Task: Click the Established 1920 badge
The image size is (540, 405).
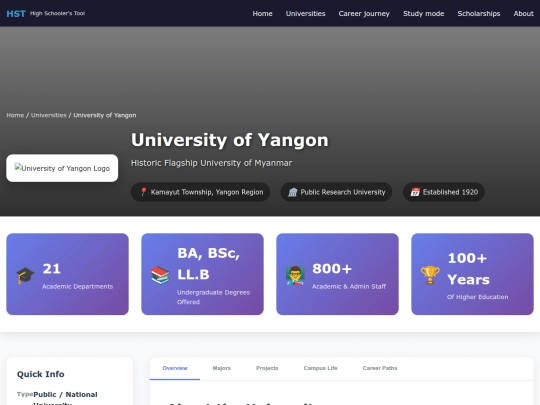Action: pyautogui.click(x=444, y=192)
